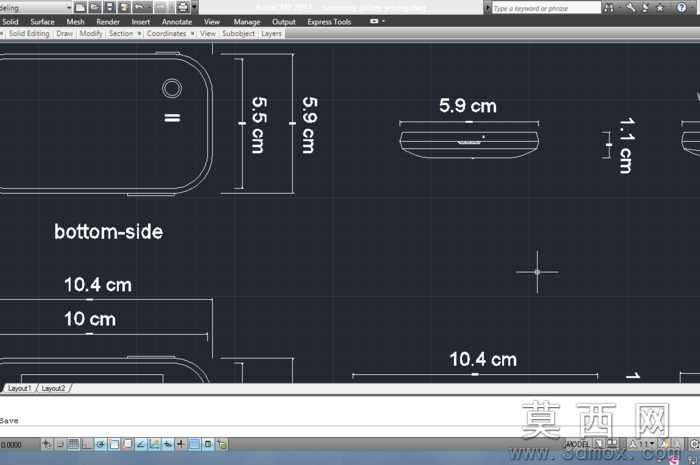
Task: Click the Save icon in quick access toolbar
Action: pyautogui.click(x=109, y=7)
